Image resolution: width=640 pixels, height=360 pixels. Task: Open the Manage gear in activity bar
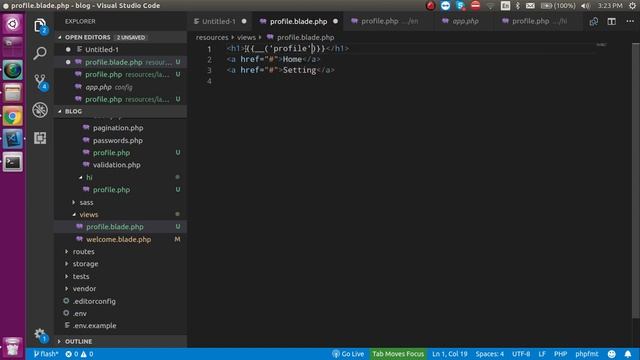[40, 335]
